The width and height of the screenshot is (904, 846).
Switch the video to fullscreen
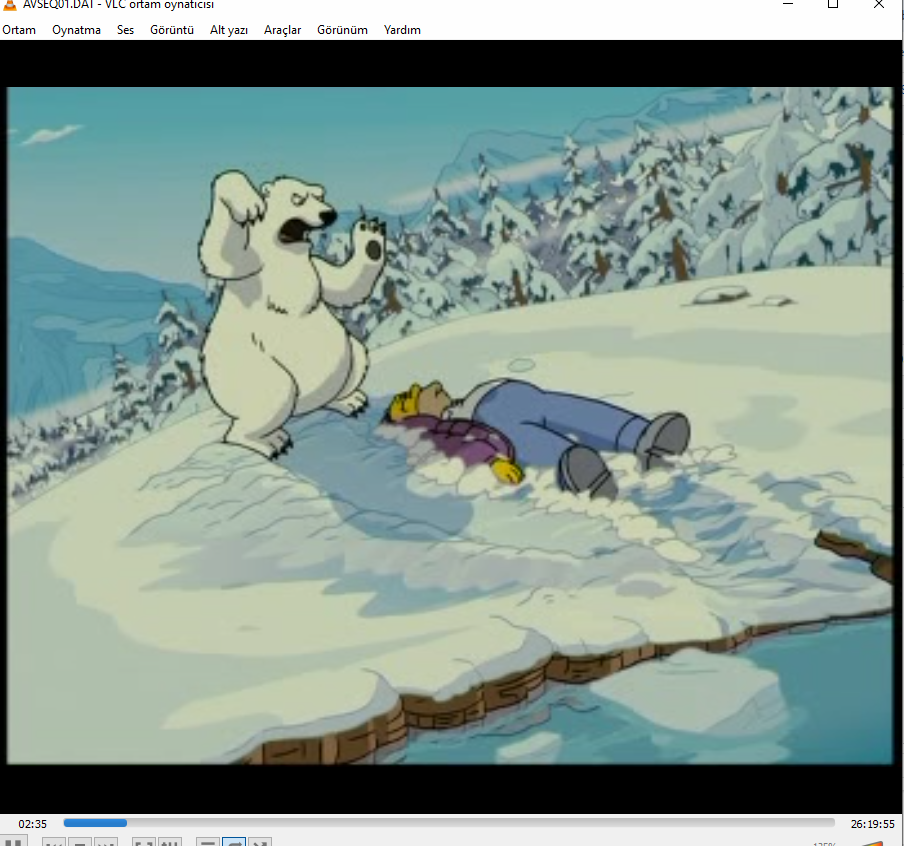[x=144, y=843]
